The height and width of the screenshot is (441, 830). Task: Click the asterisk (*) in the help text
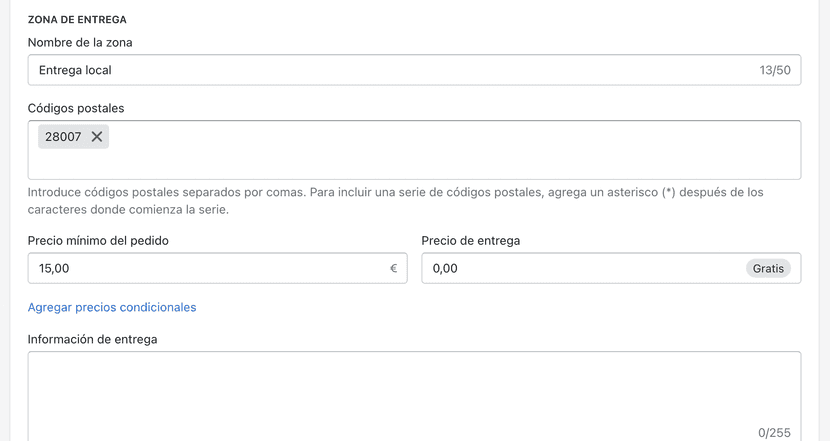[x=668, y=192]
